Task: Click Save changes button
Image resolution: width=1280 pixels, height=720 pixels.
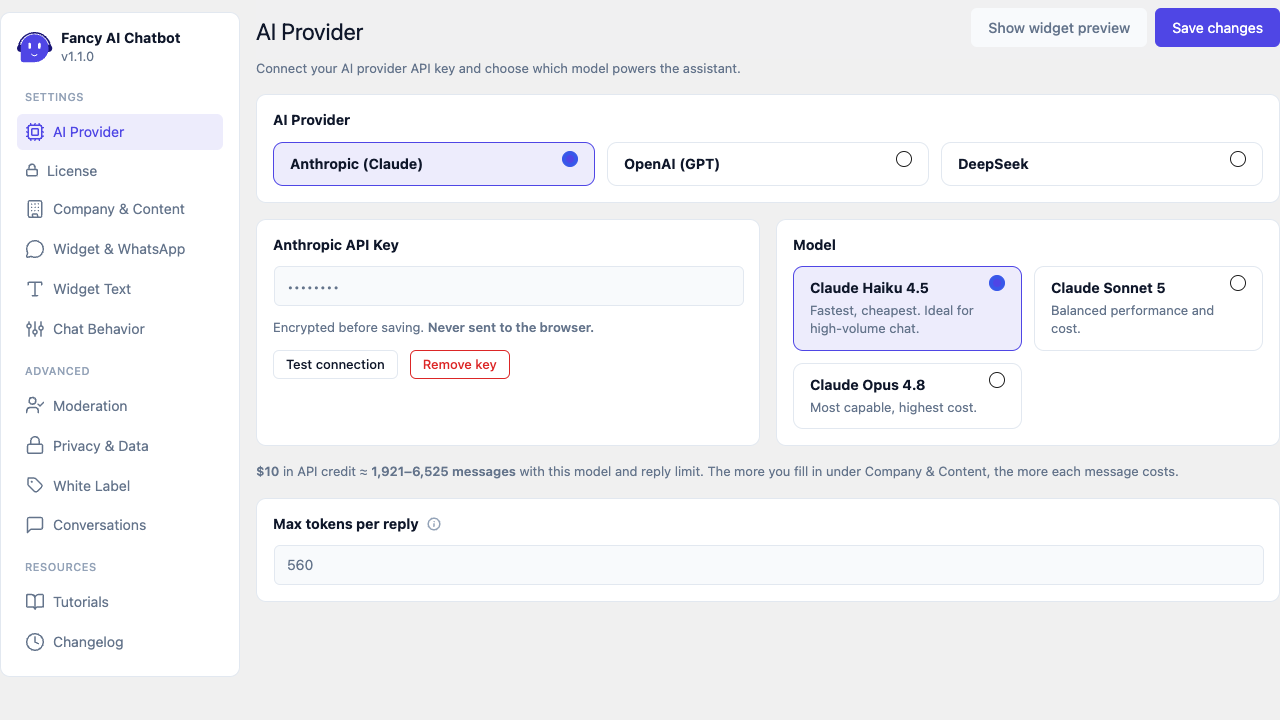Action: coord(1217,28)
